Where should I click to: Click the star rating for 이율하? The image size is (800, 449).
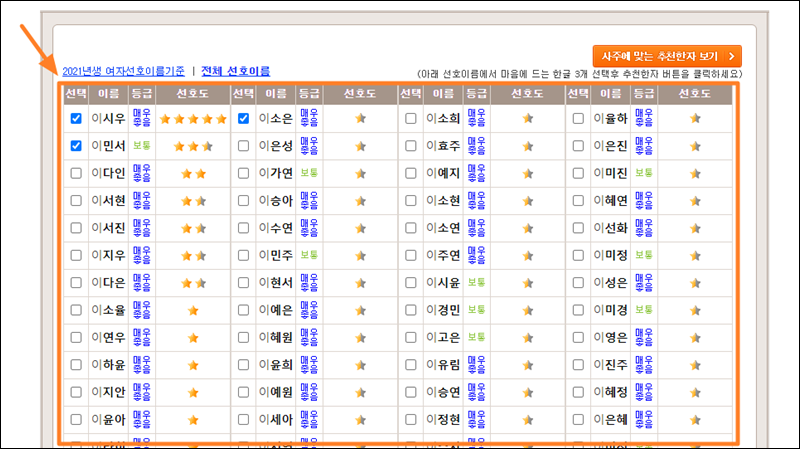pos(695,118)
